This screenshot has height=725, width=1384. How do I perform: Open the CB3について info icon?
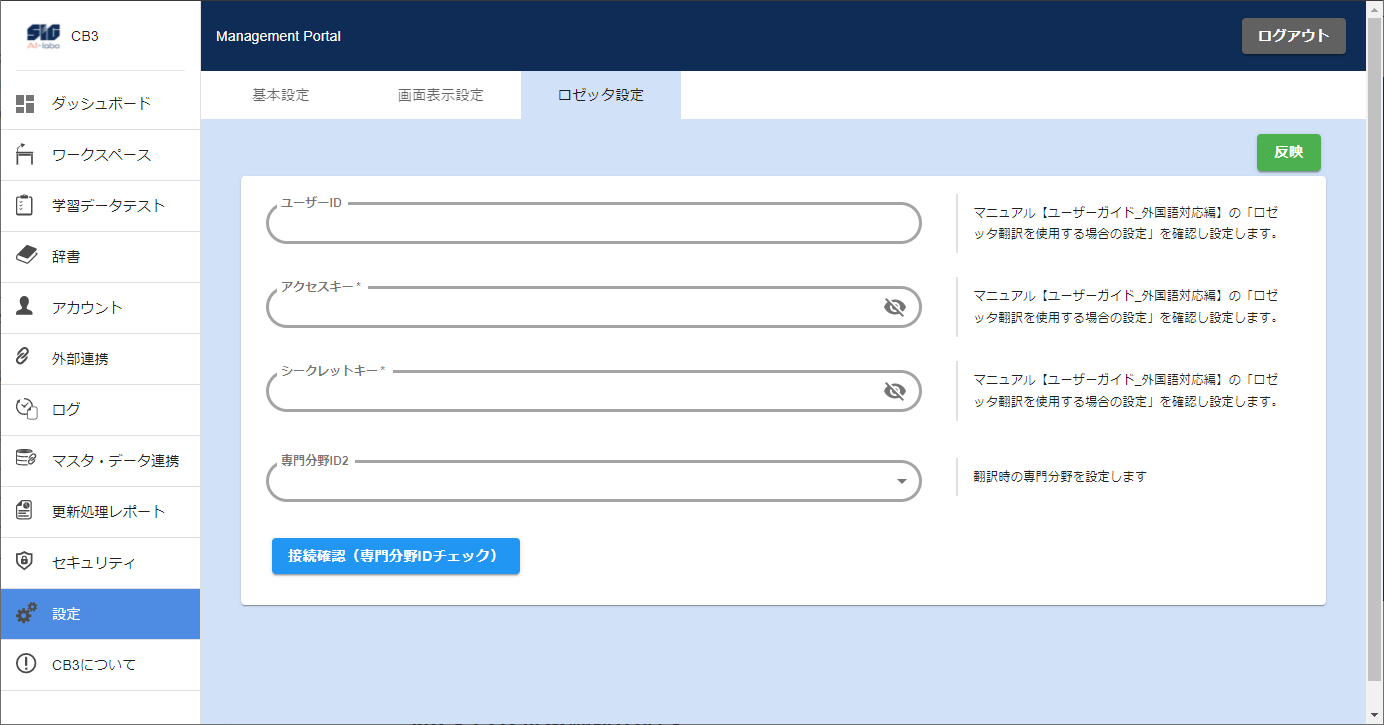point(26,665)
